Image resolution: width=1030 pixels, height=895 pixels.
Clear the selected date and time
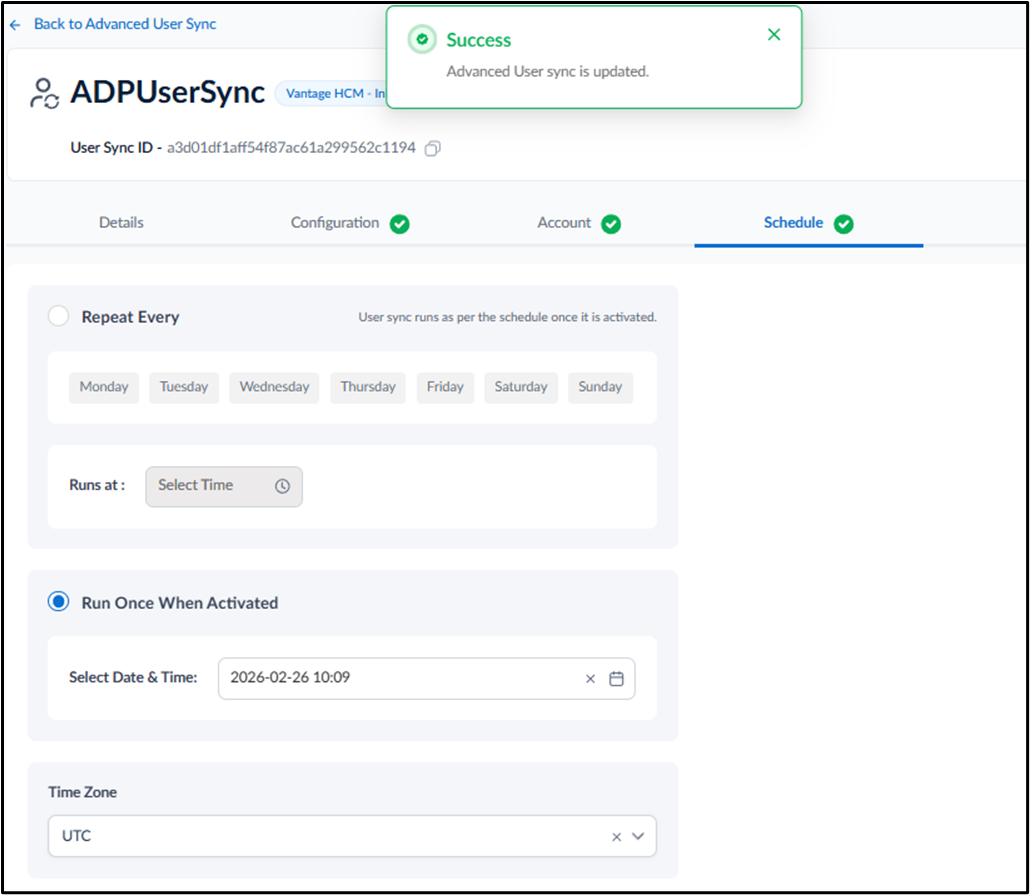pos(590,679)
